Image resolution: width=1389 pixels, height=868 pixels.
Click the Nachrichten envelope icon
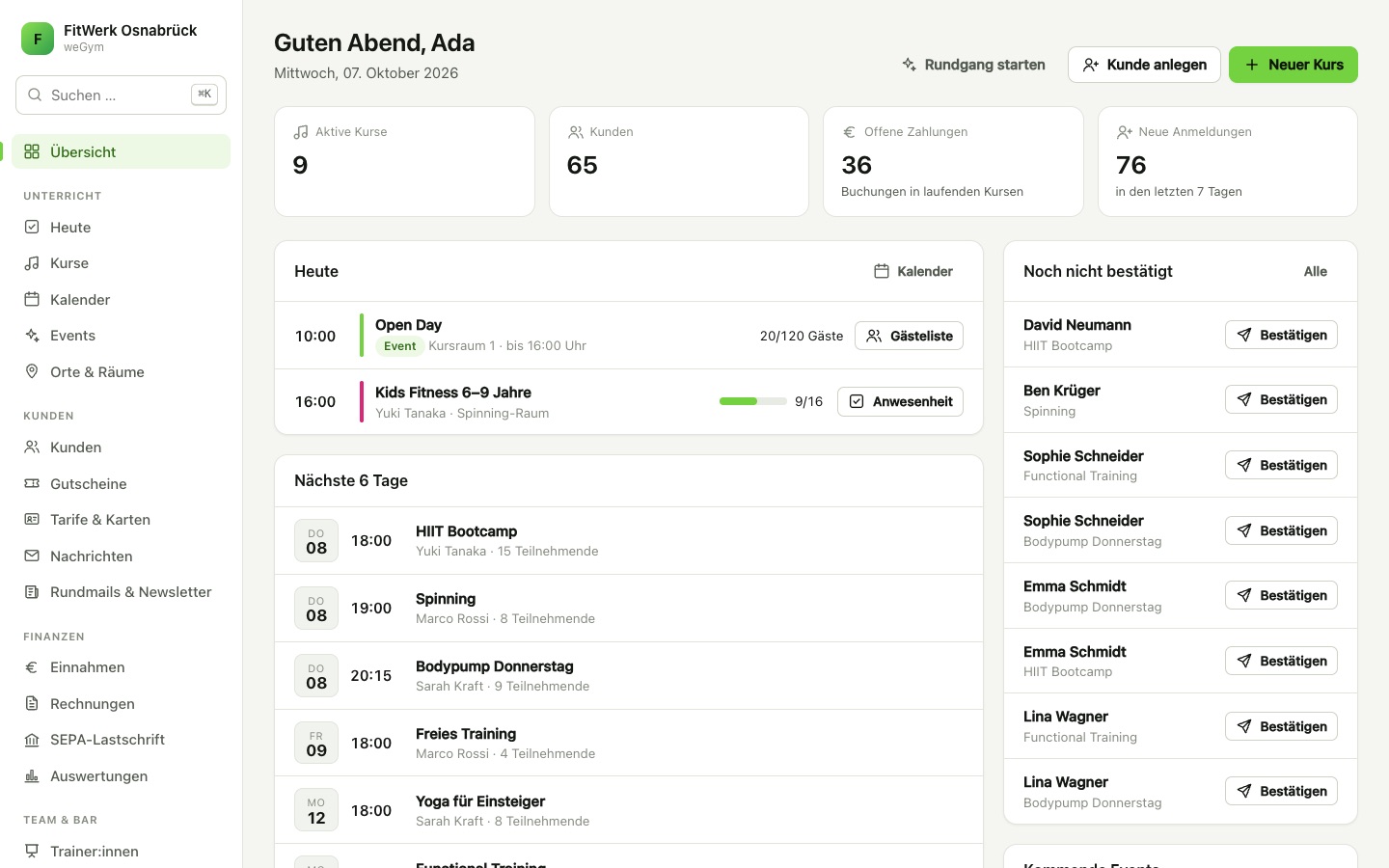[32, 556]
